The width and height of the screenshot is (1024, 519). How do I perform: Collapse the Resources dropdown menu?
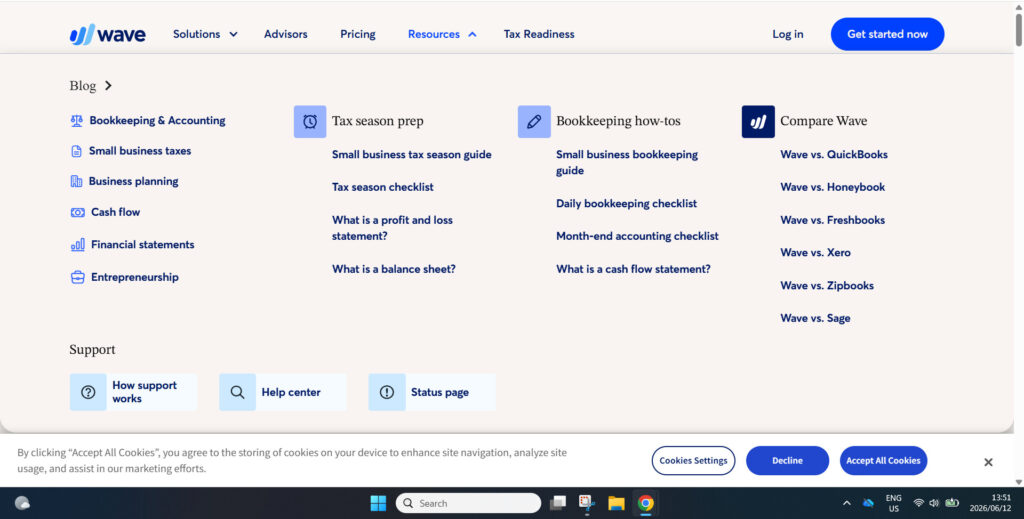442,34
